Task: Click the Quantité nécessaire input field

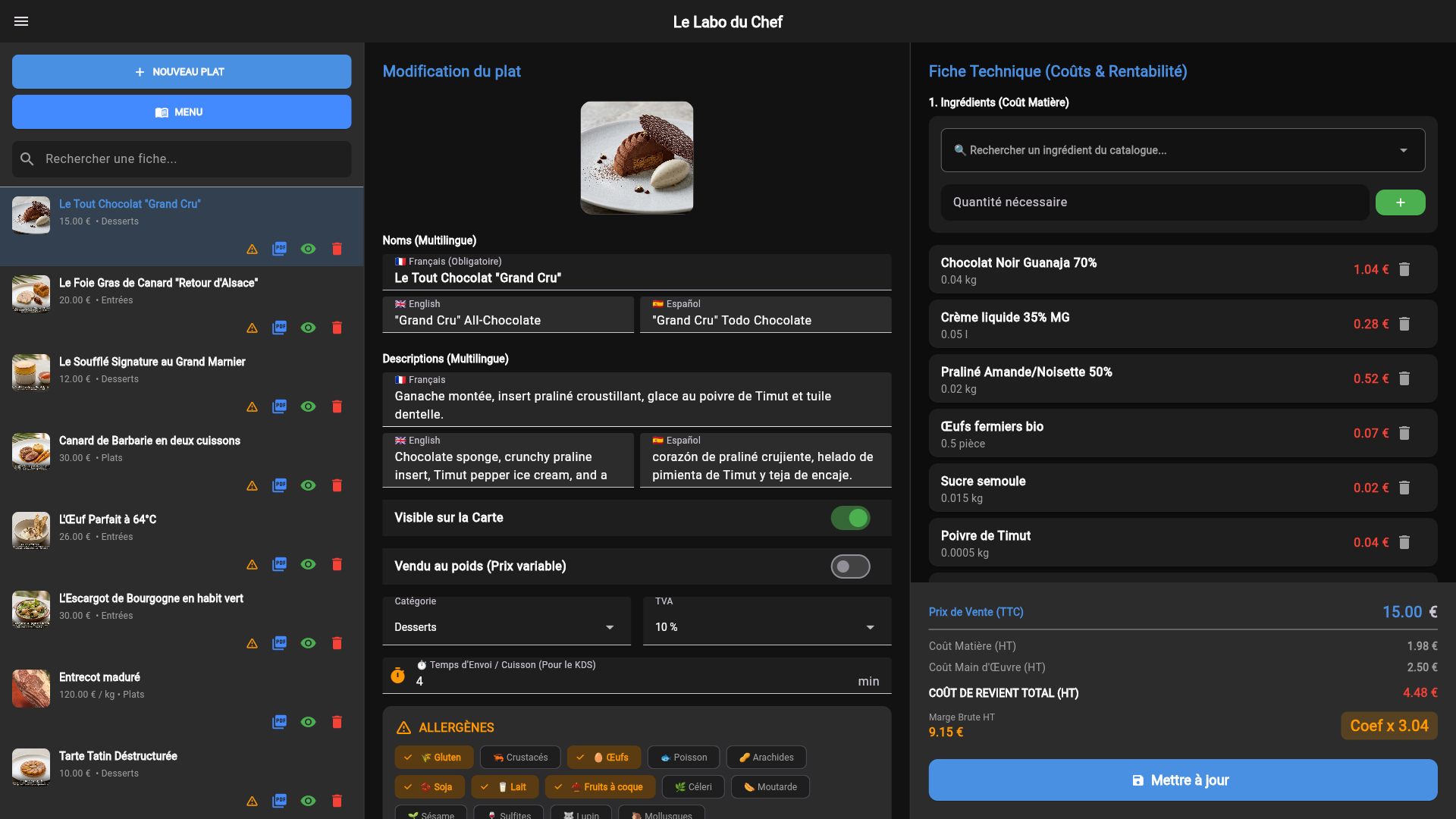Action: tap(1155, 202)
